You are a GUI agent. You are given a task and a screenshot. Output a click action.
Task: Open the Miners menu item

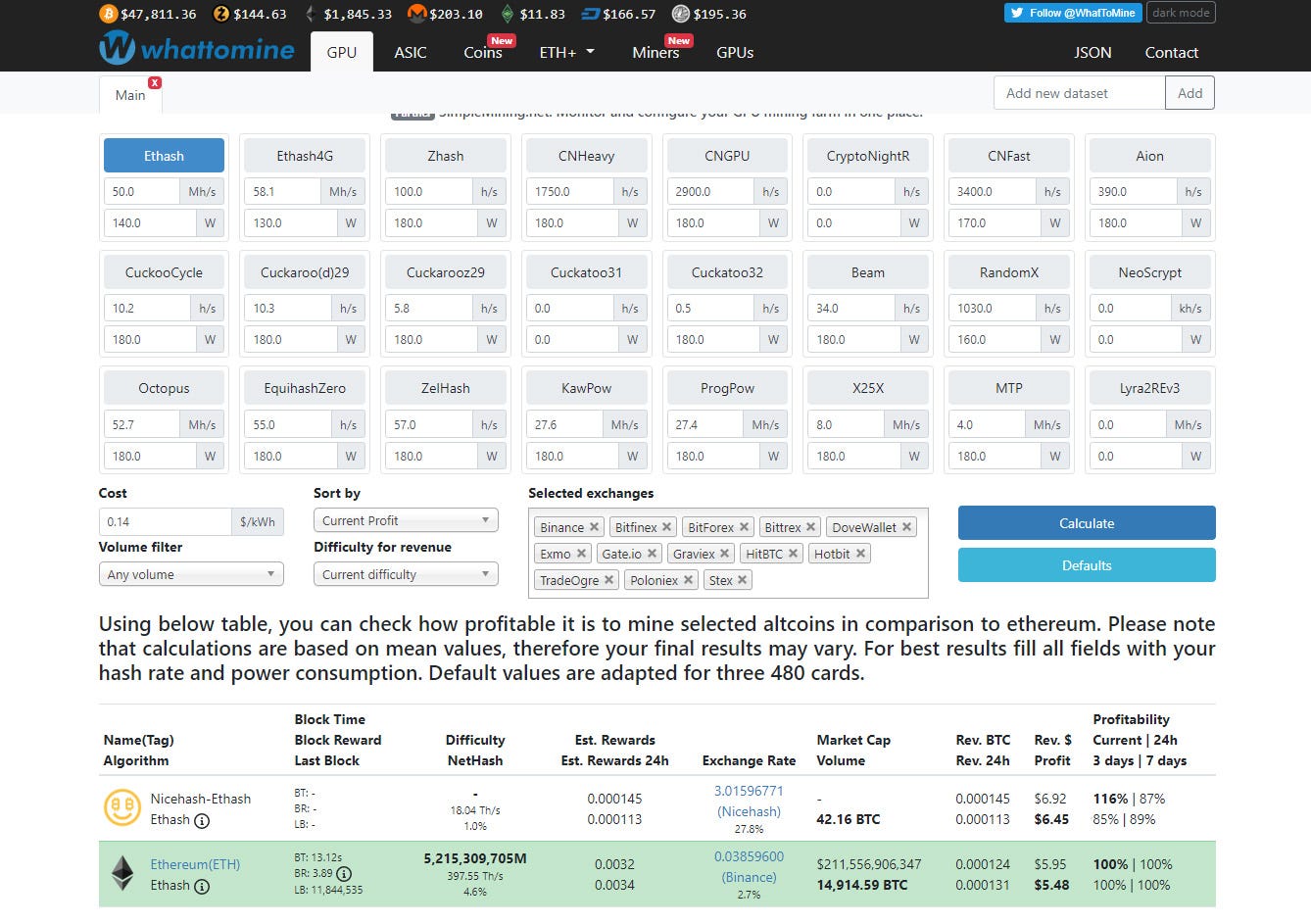pyautogui.click(x=655, y=52)
